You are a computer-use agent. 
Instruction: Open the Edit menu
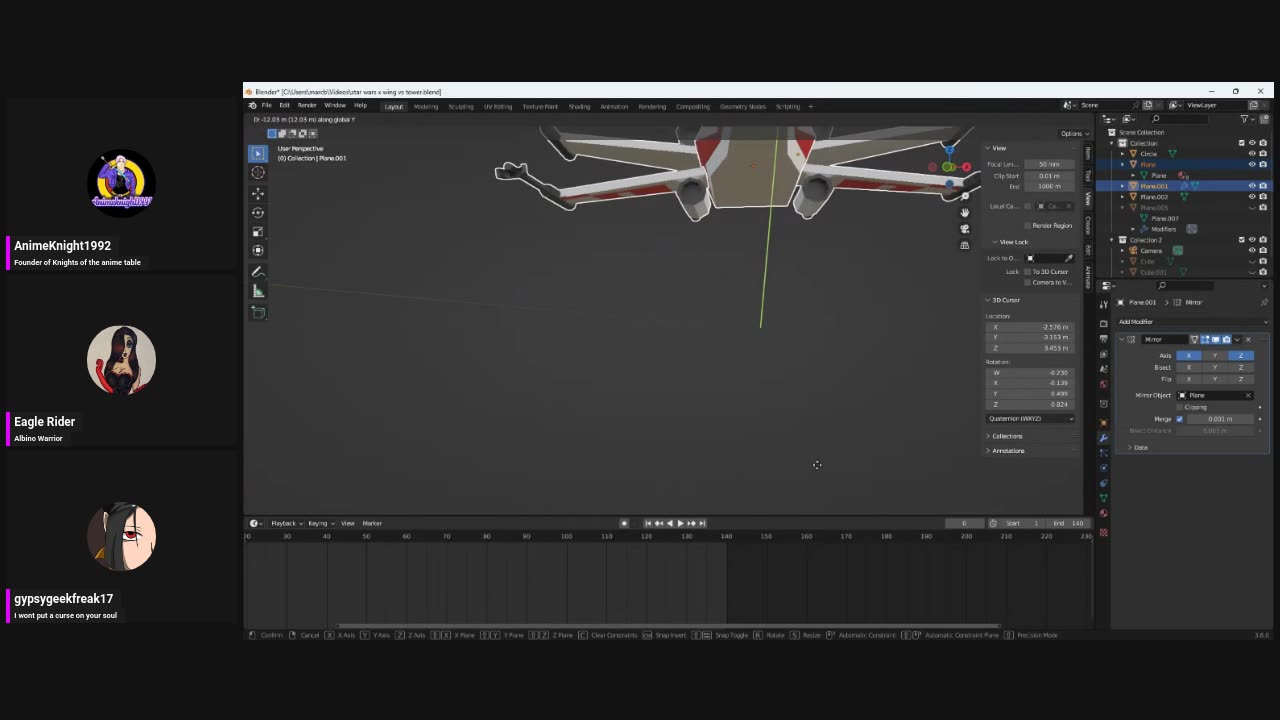(x=285, y=106)
